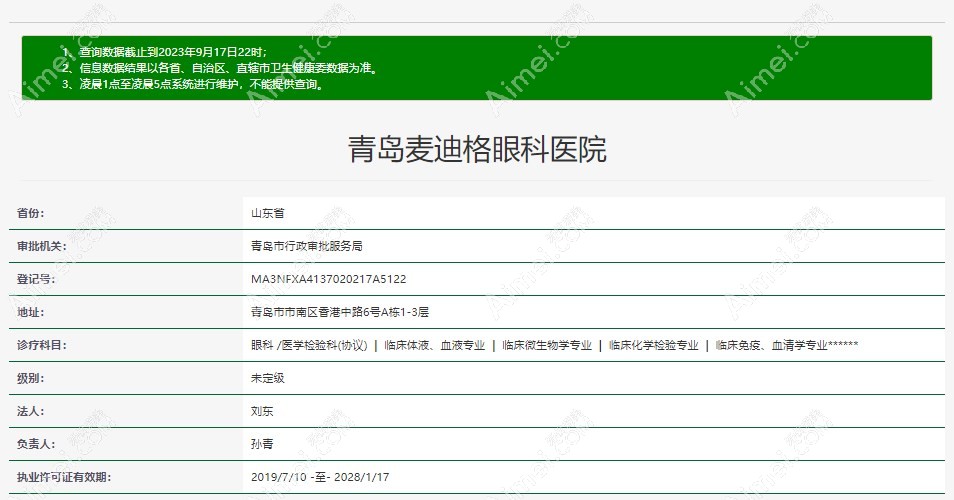
Task: Click the 临床化学检验专业 entry
Action: coord(653,345)
